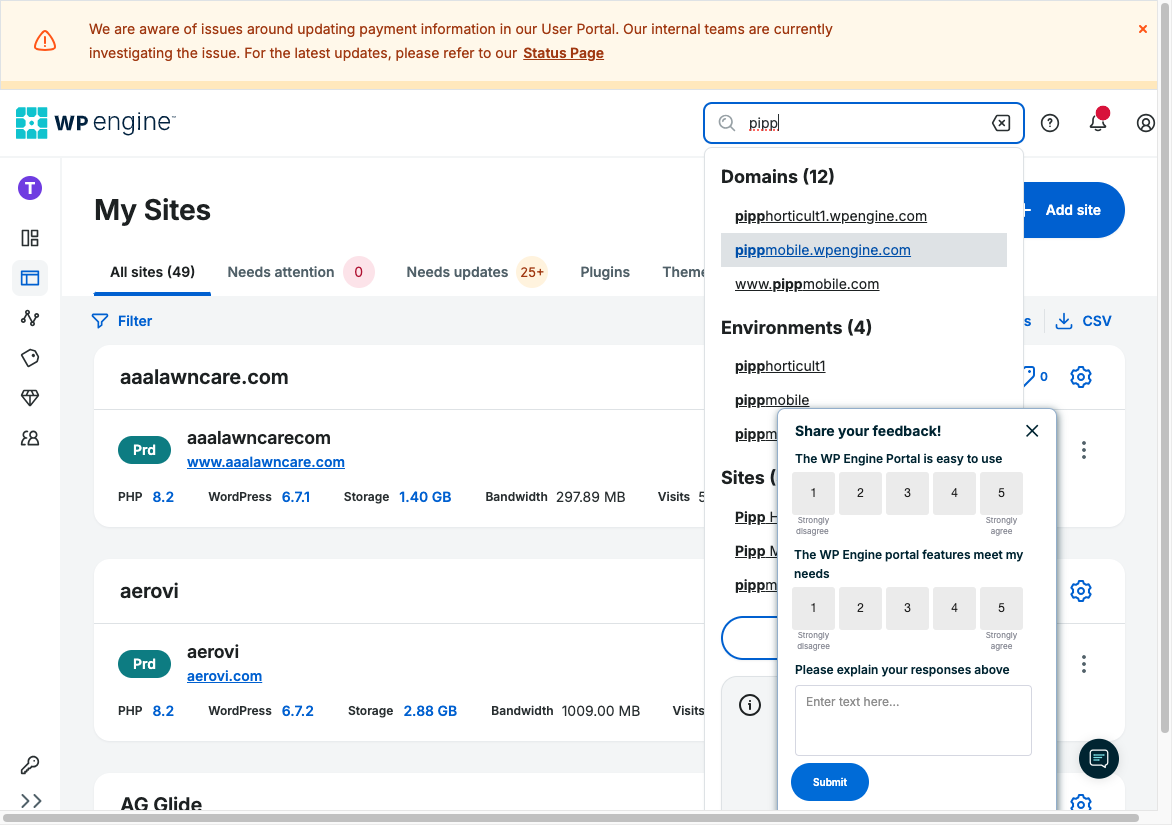Click the vertical page scrollbar
The height and width of the screenshot is (825, 1172).
pos(1165,366)
